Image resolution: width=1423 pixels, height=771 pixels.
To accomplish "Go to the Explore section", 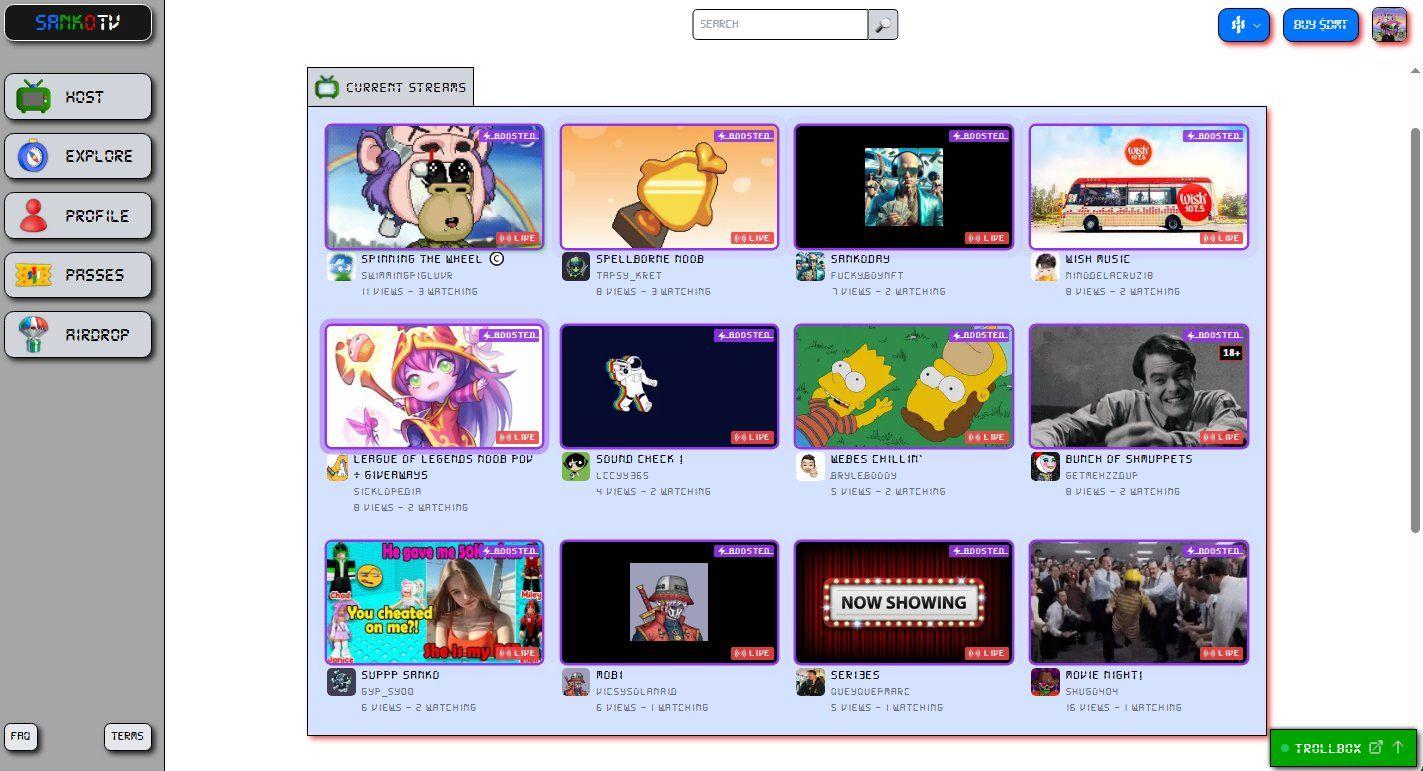I will 78,156.
